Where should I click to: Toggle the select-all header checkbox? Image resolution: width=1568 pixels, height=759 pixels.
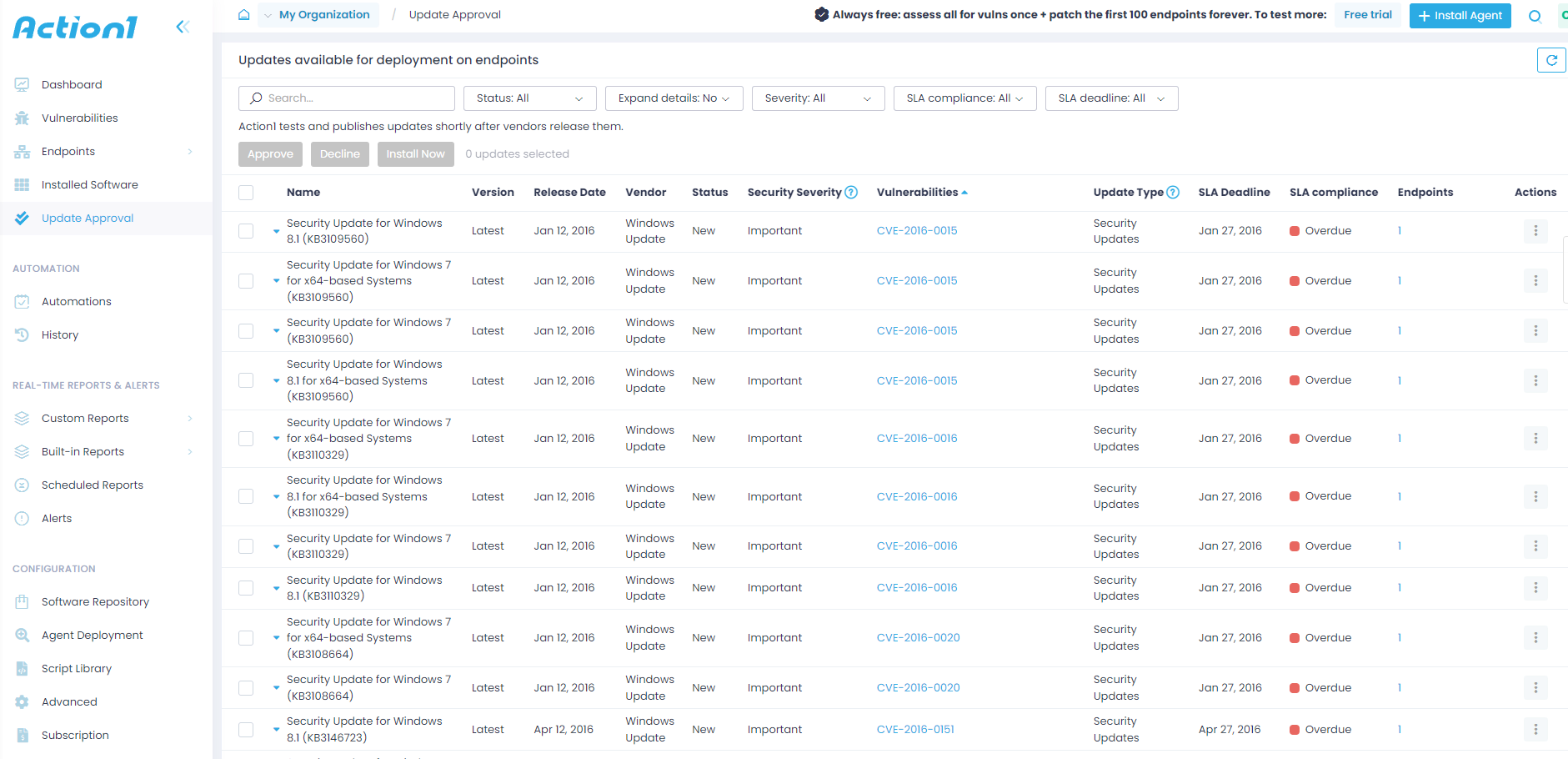point(246,193)
